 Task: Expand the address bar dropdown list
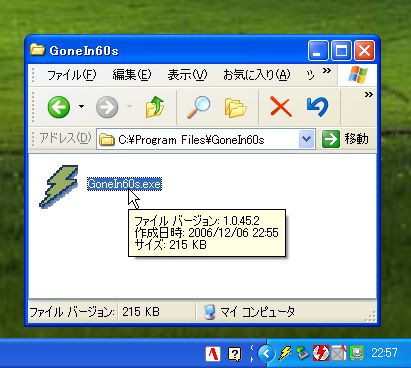306,139
